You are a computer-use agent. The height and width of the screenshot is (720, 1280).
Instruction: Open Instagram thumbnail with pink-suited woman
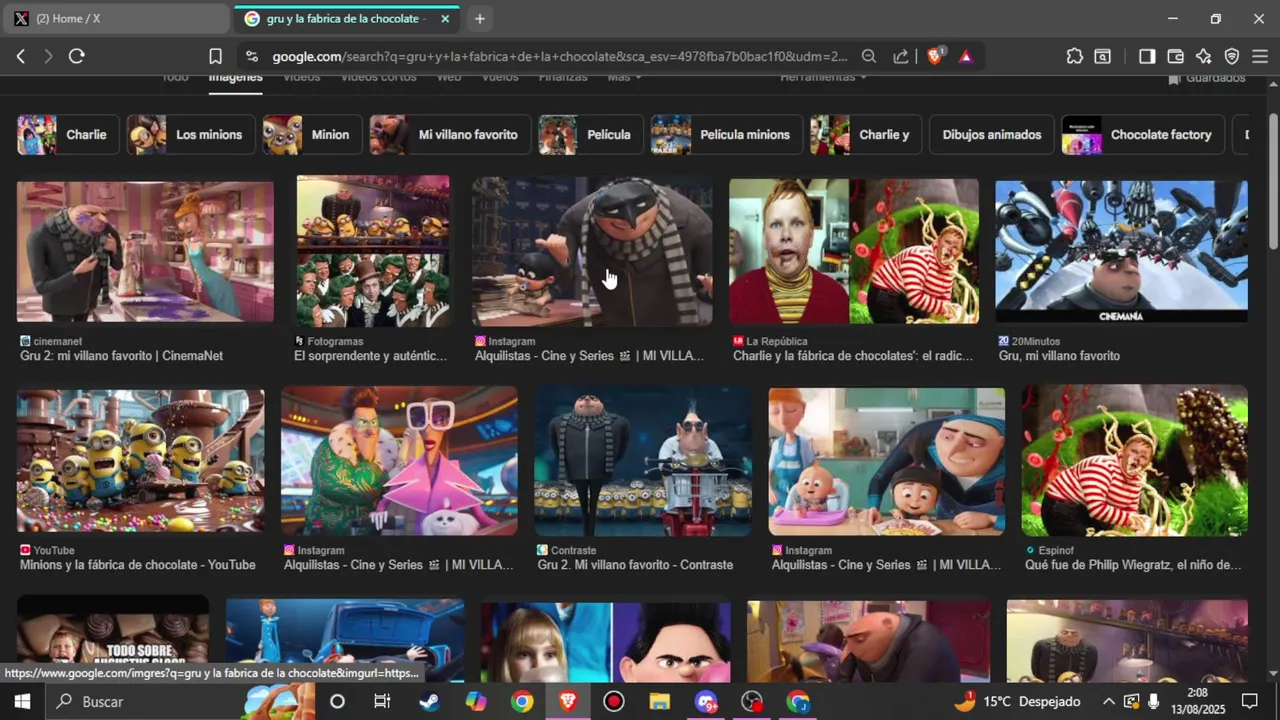tap(399, 461)
